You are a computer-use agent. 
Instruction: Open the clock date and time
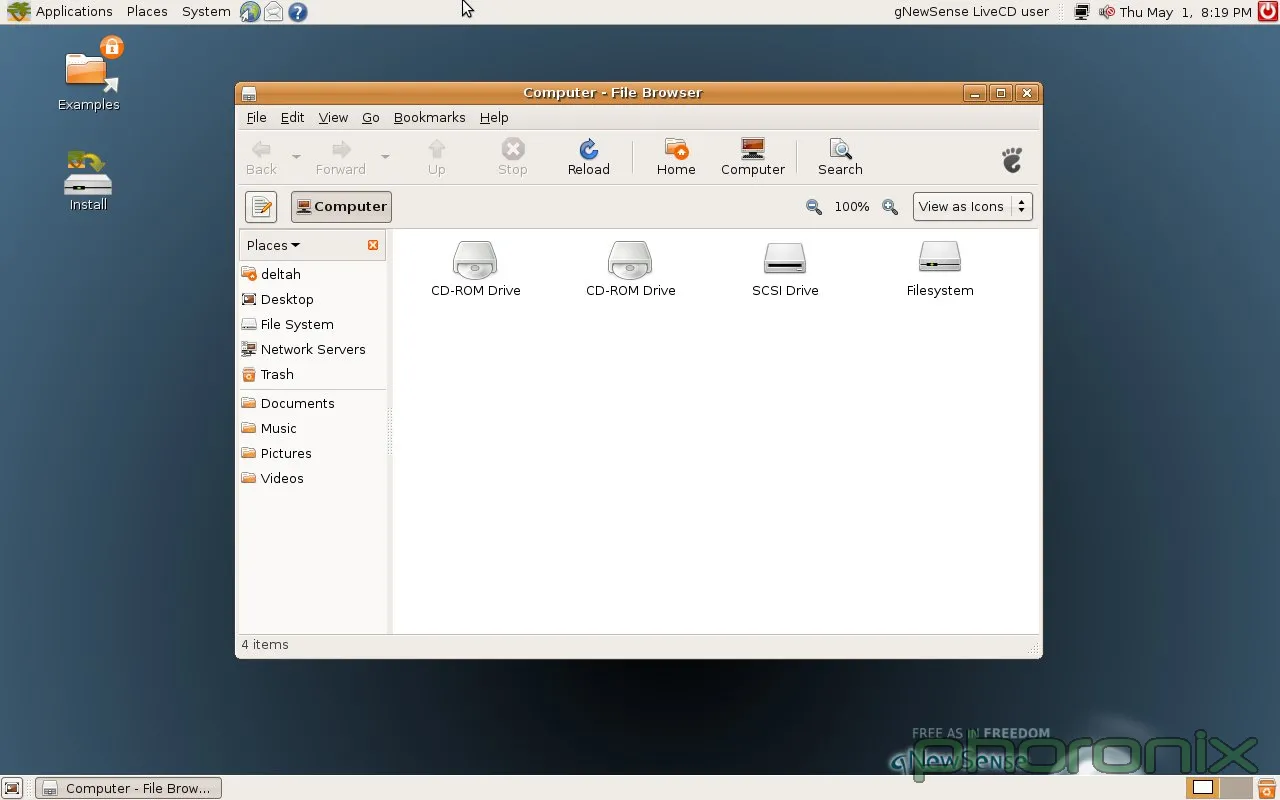coord(1185,12)
